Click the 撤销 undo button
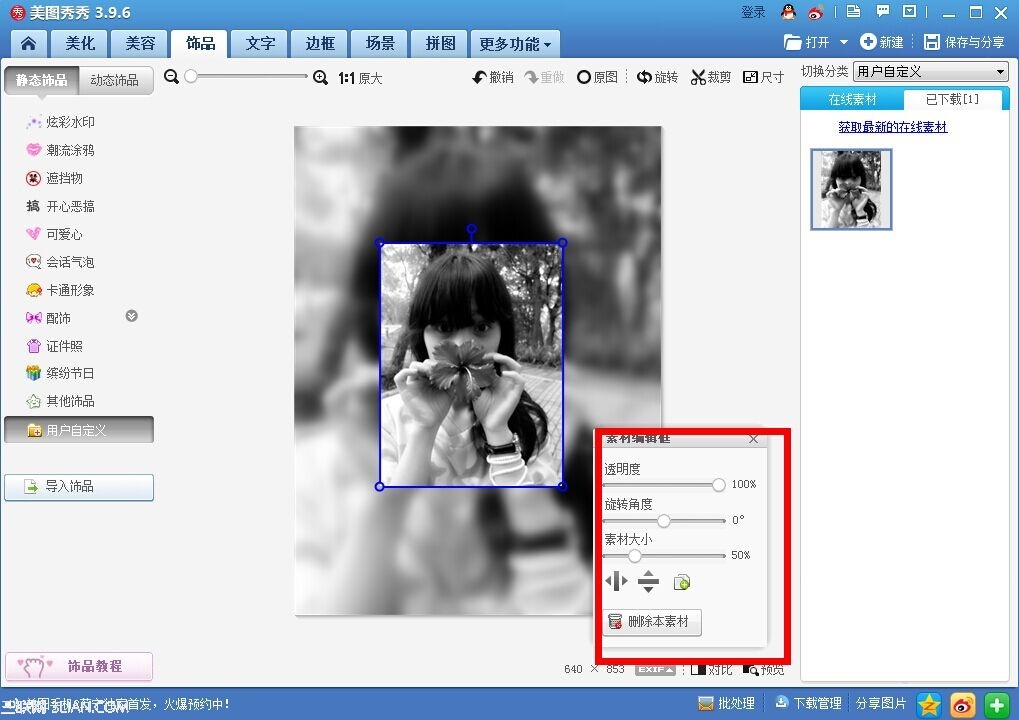Screen dimensions: 1019x720 click(x=493, y=77)
